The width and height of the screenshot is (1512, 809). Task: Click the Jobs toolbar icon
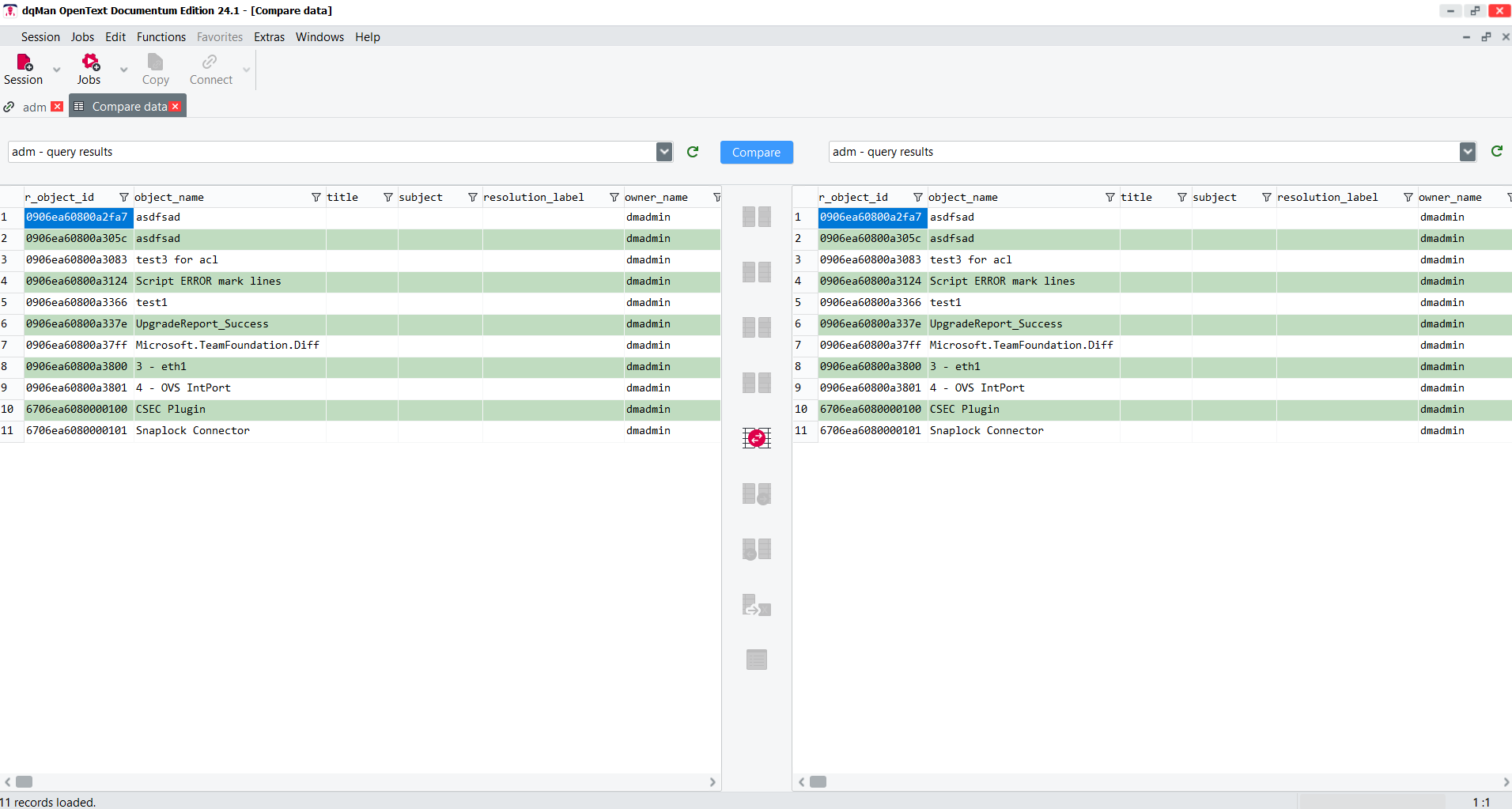tap(89, 69)
